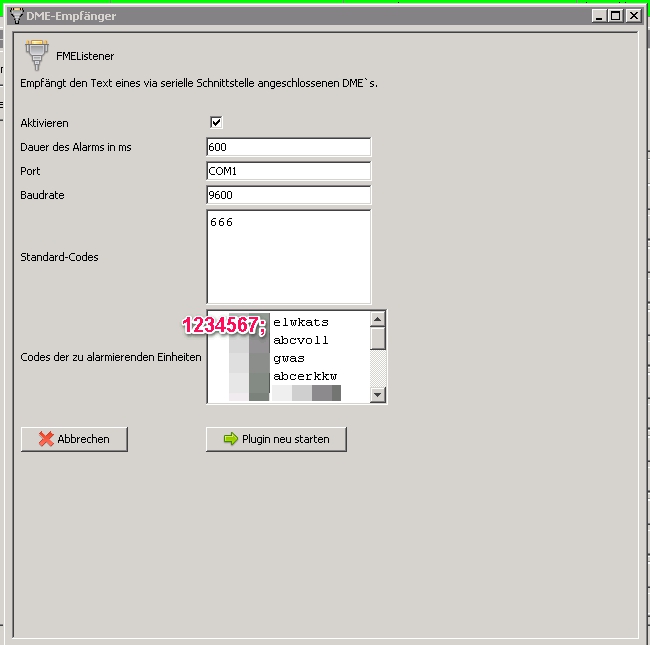Click the FMEListener plugin name label

[x=85, y=57]
